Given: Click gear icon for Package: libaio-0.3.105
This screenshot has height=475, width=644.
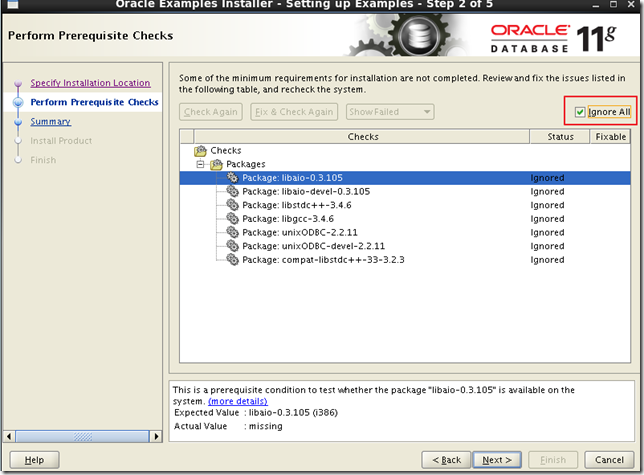Looking at the screenshot, I should pyautogui.click(x=232, y=178).
